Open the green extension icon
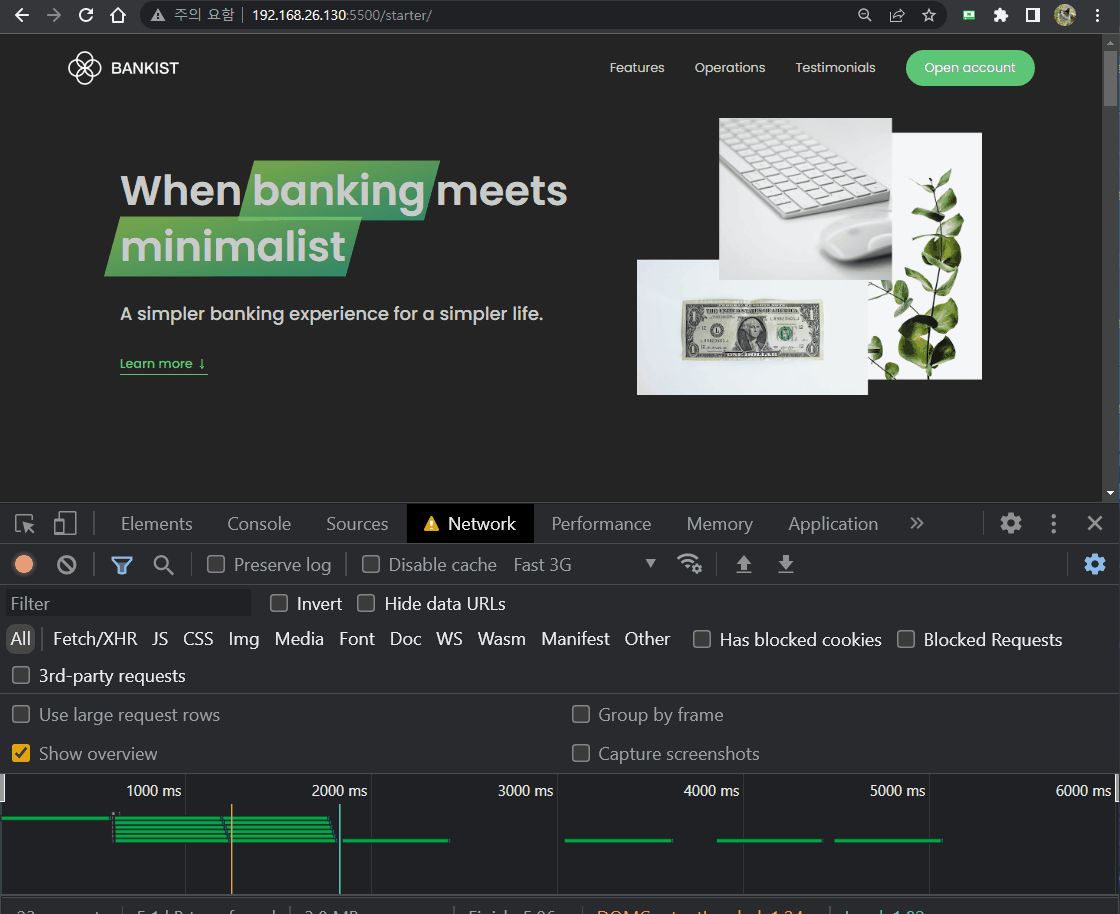The image size is (1120, 914). [x=969, y=15]
